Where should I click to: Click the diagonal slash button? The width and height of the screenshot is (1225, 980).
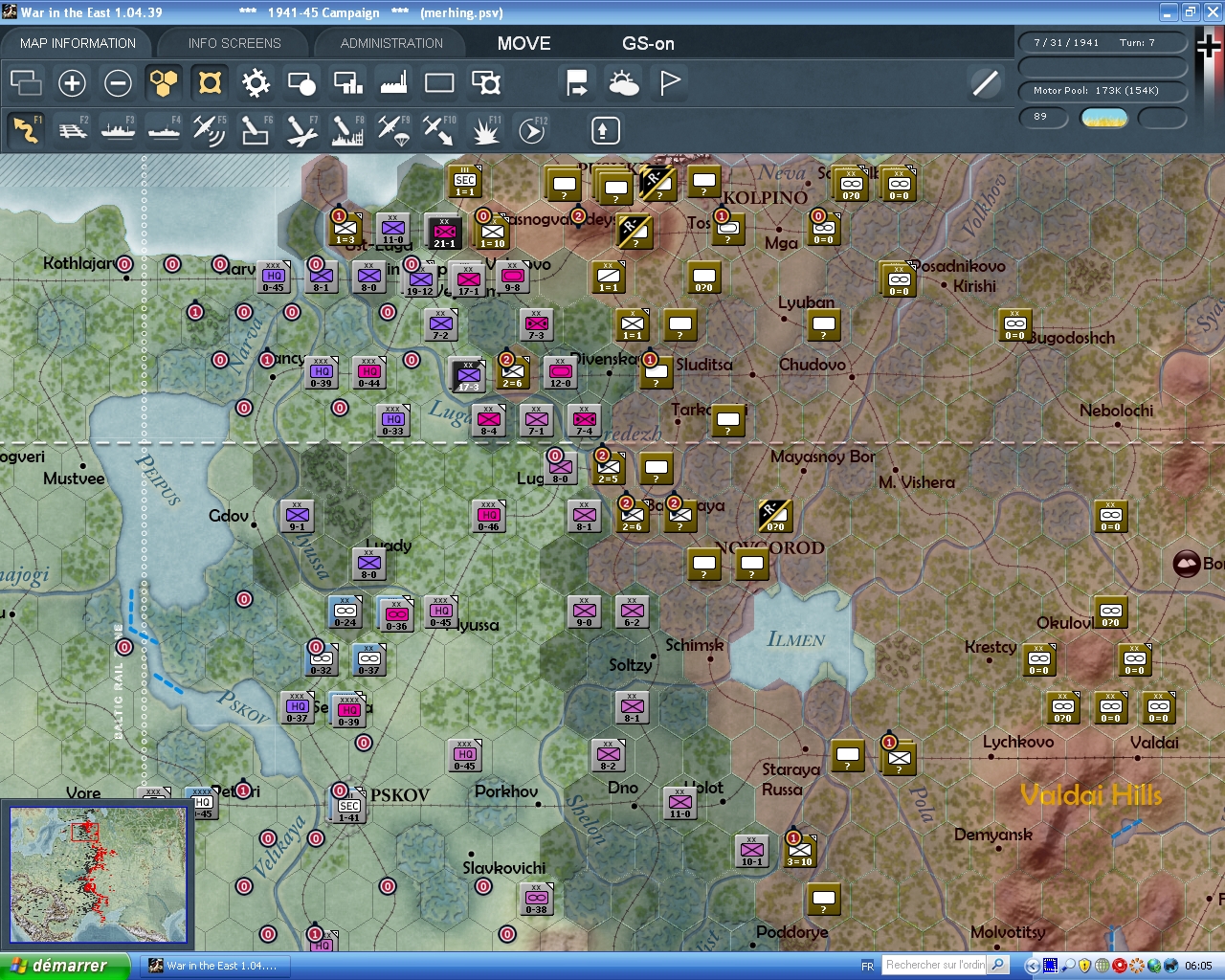985,83
